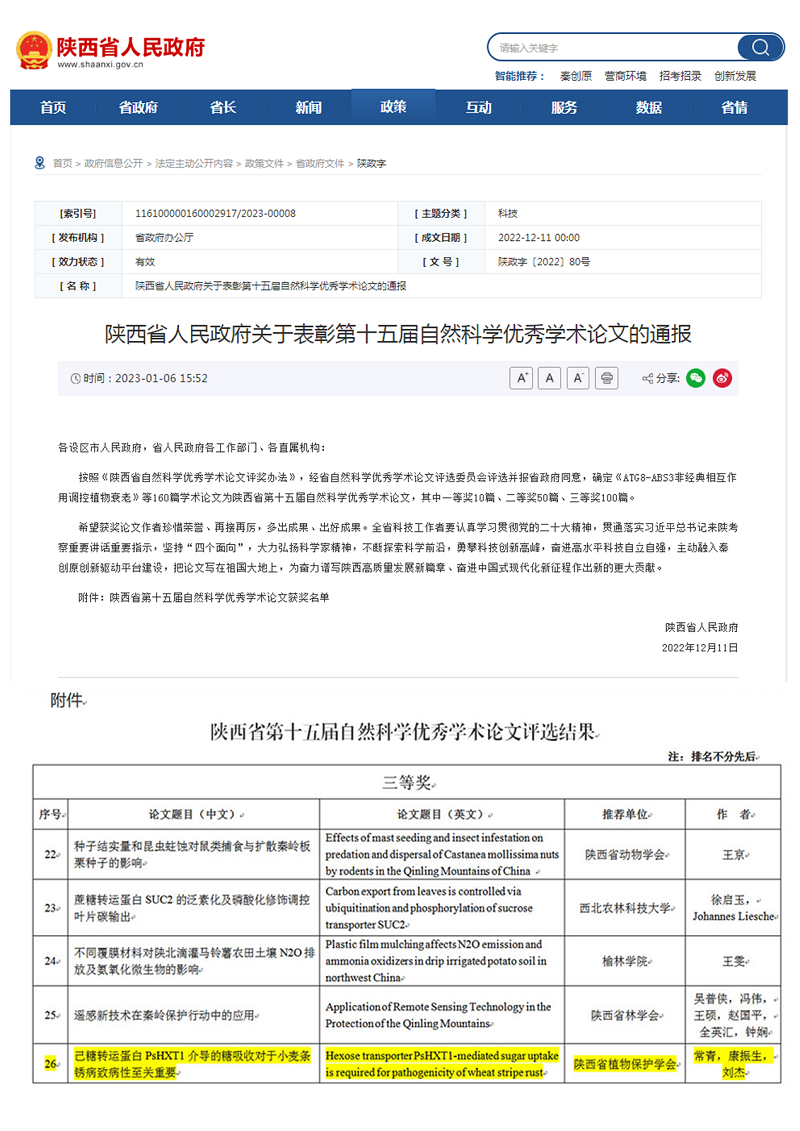Open 省政府文件 breadcrumb link

[320, 164]
